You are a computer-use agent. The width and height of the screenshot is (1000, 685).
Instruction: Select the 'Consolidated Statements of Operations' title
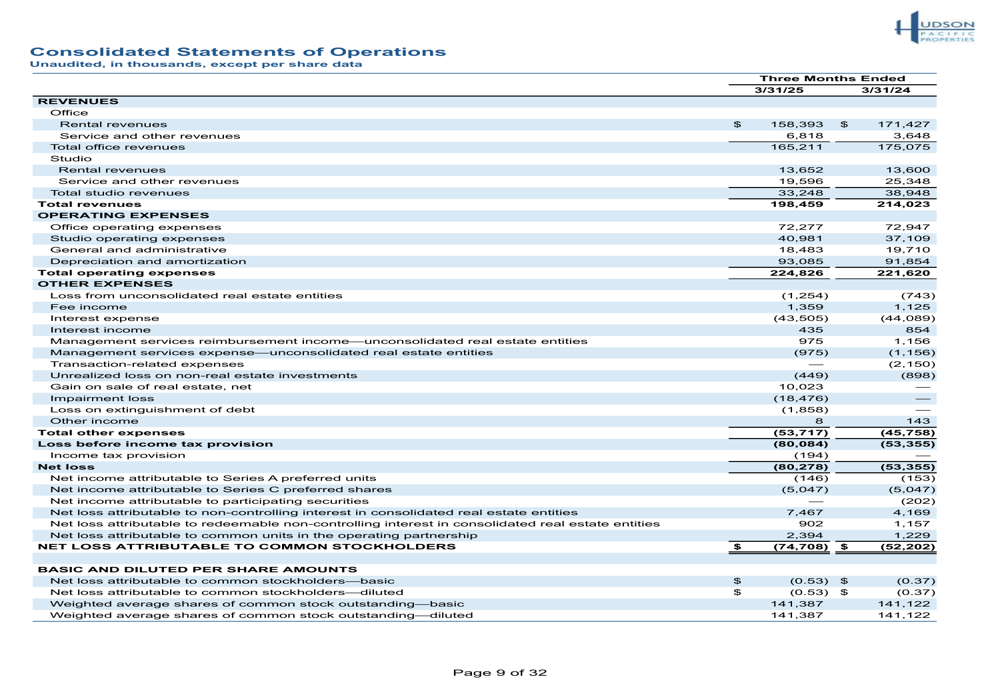[x=238, y=52]
